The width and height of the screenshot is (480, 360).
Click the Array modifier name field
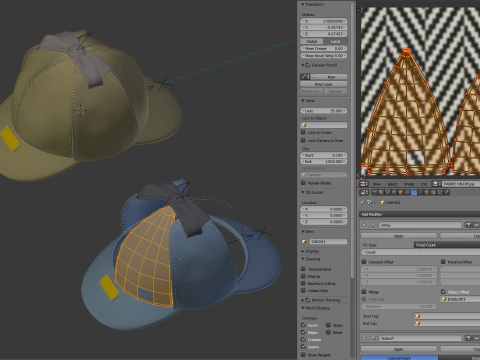[x=421, y=225]
